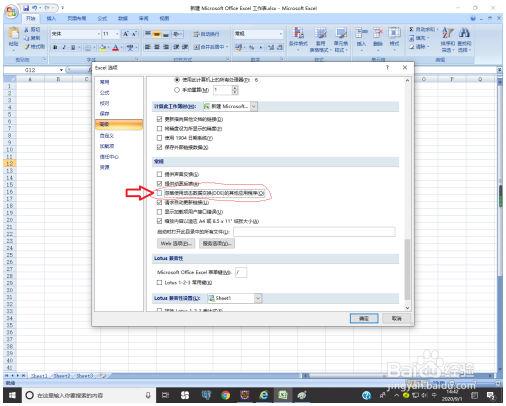Viewport: 506px width, 406px height.
Task: Open the Insert ribbon tab
Action: (51, 19)
